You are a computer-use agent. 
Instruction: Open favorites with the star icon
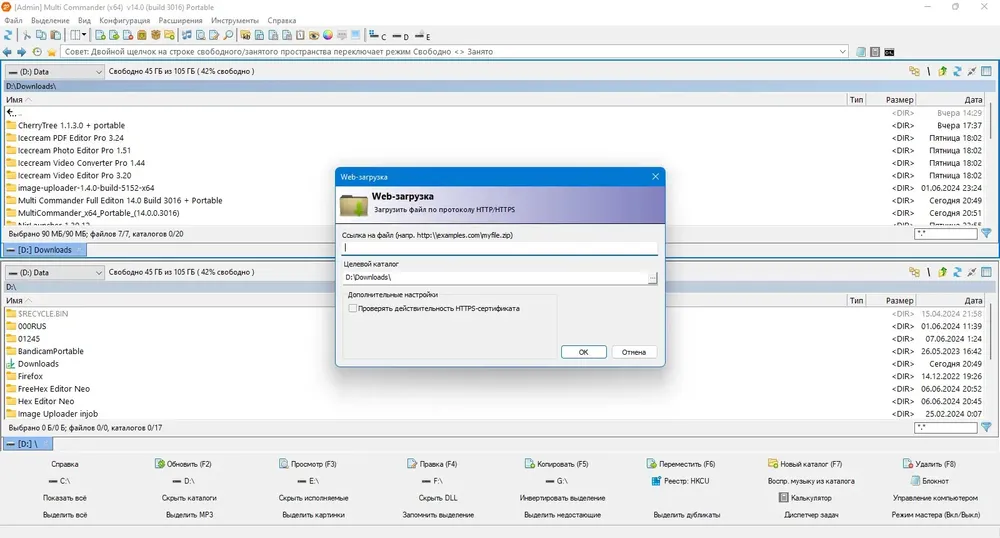(52, 52)
